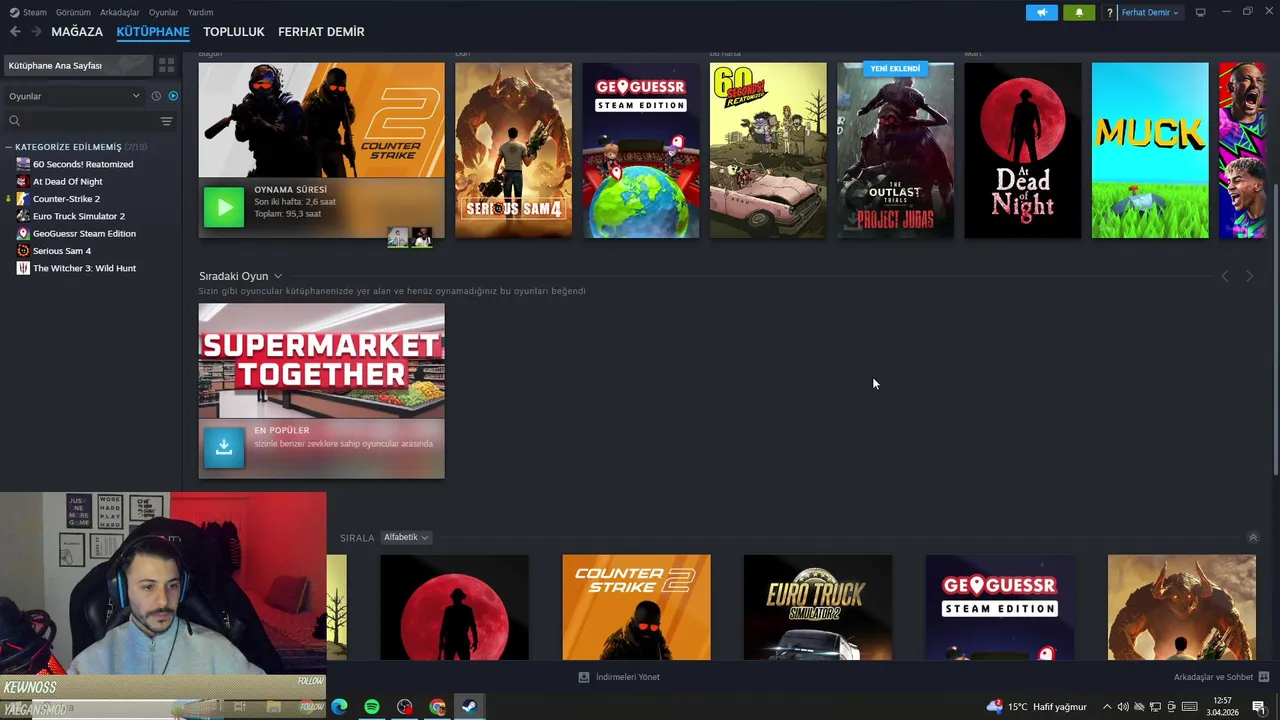1280x720 pixels.
Task: Open the weather widget 15°C Hafif yağmur
Action: pyautogui.click(x=1036, y=707)
